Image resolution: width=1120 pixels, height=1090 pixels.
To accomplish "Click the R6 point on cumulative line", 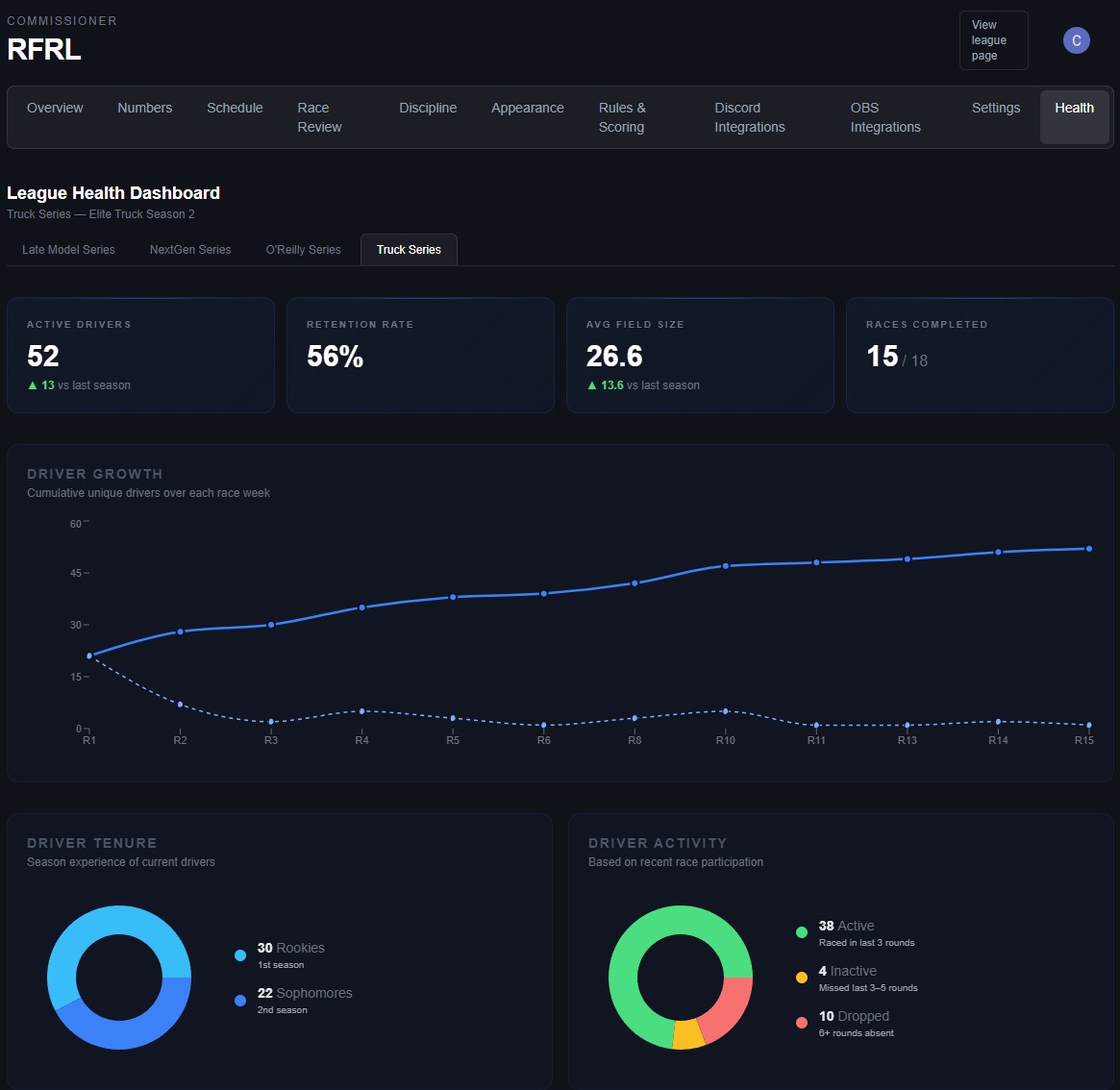I will point(543,594).
